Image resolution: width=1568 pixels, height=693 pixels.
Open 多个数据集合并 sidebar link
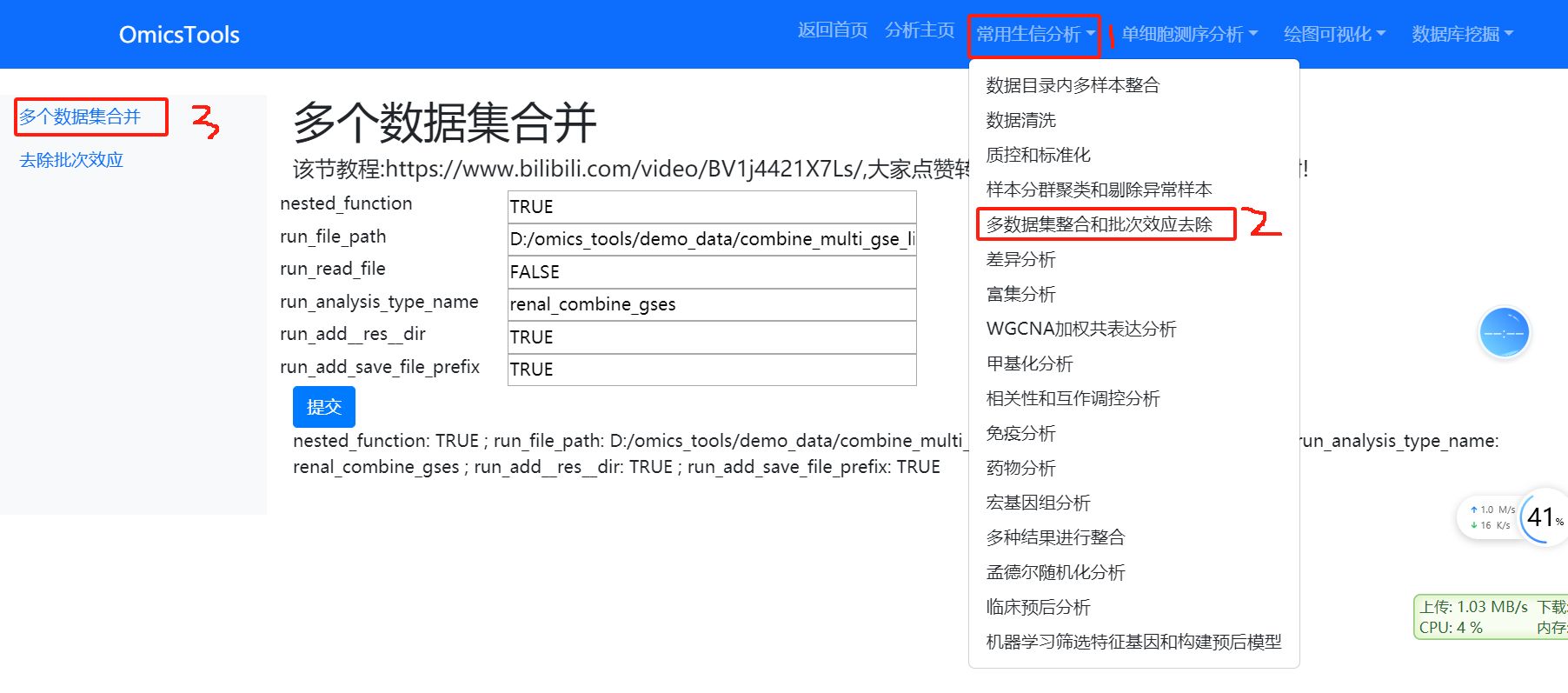pyautogui.click(x=80, y=117)
